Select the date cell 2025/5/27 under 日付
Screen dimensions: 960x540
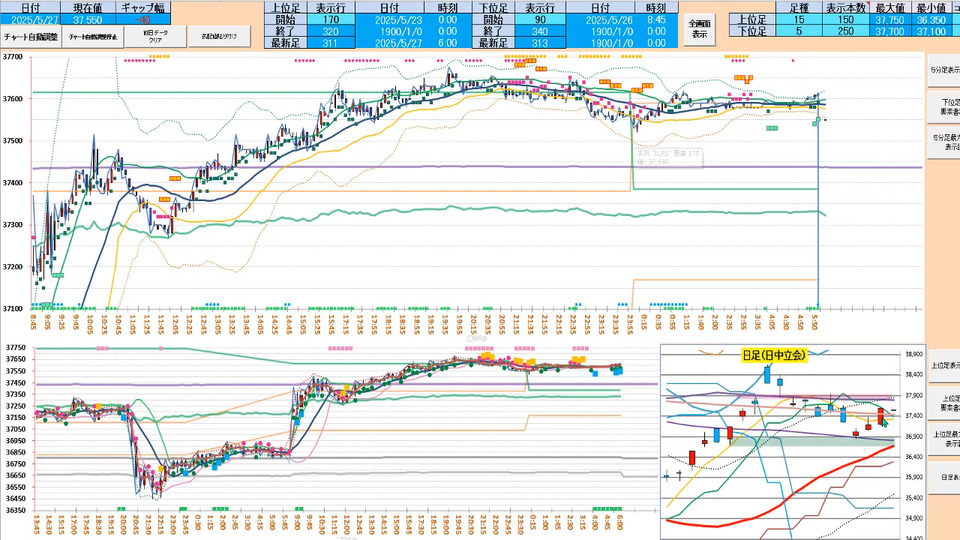(31, 20)
